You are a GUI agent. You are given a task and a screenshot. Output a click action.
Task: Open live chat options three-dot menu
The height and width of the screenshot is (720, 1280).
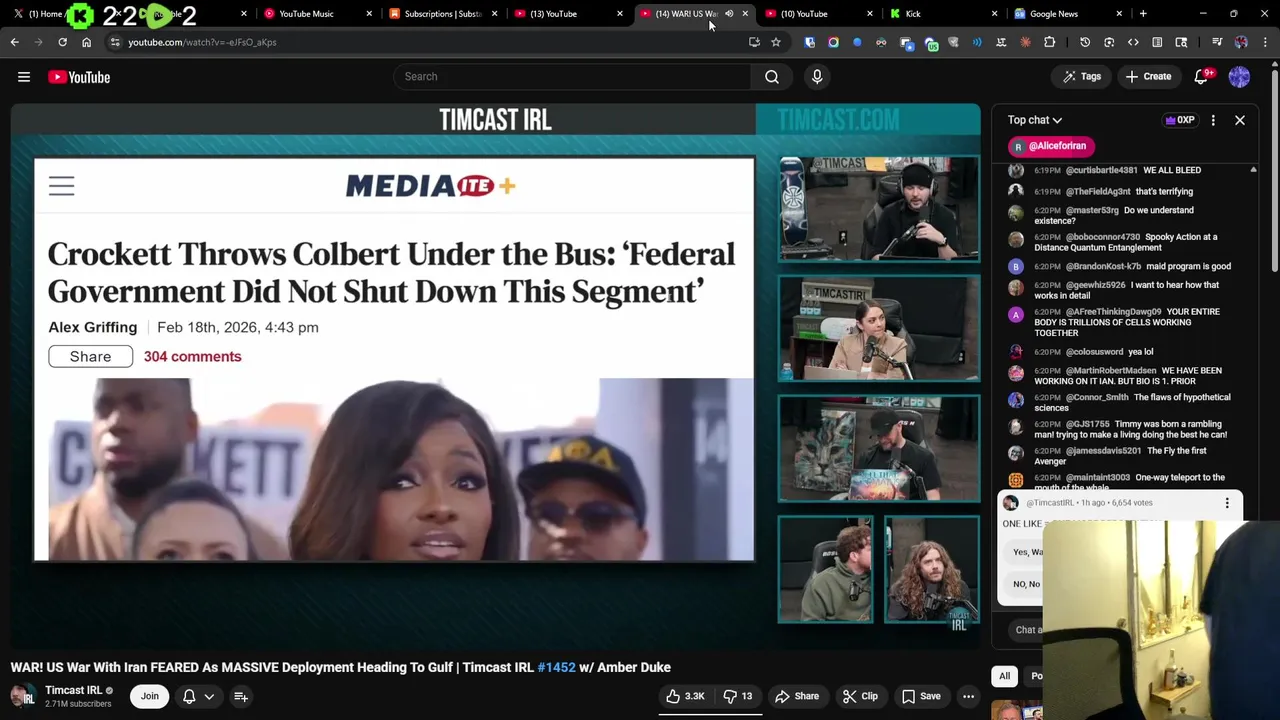(1213, 120)
